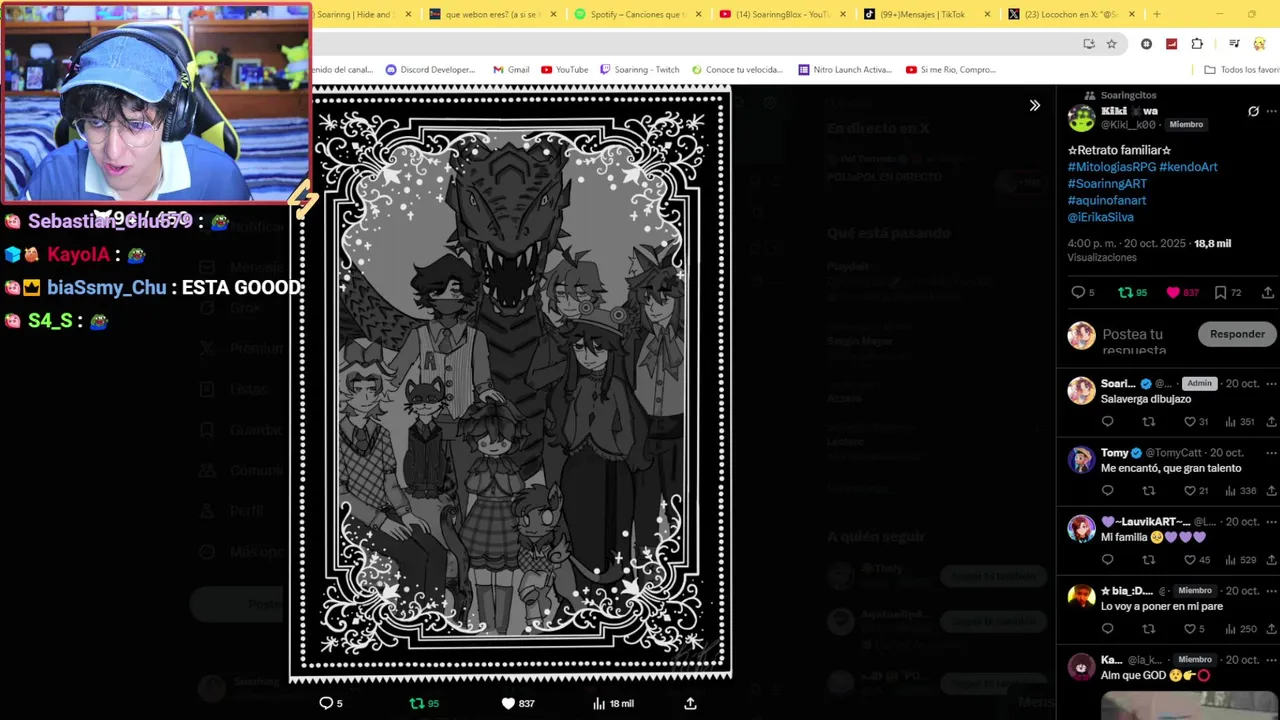Open the @iErikaSilva mention
The width and height of the screenshot is (1280, 720).
coord(1101,217)
